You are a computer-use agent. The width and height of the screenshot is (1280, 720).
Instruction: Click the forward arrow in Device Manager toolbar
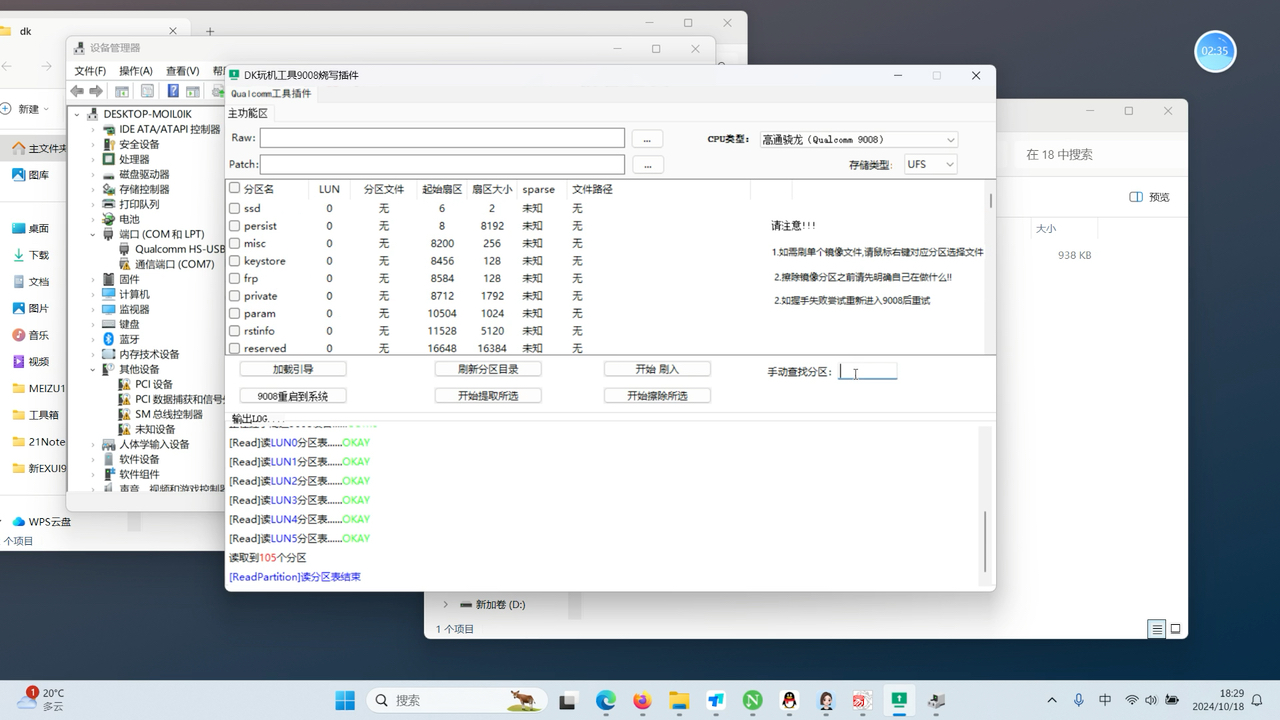pyautogui.click(x=96, y=91)
